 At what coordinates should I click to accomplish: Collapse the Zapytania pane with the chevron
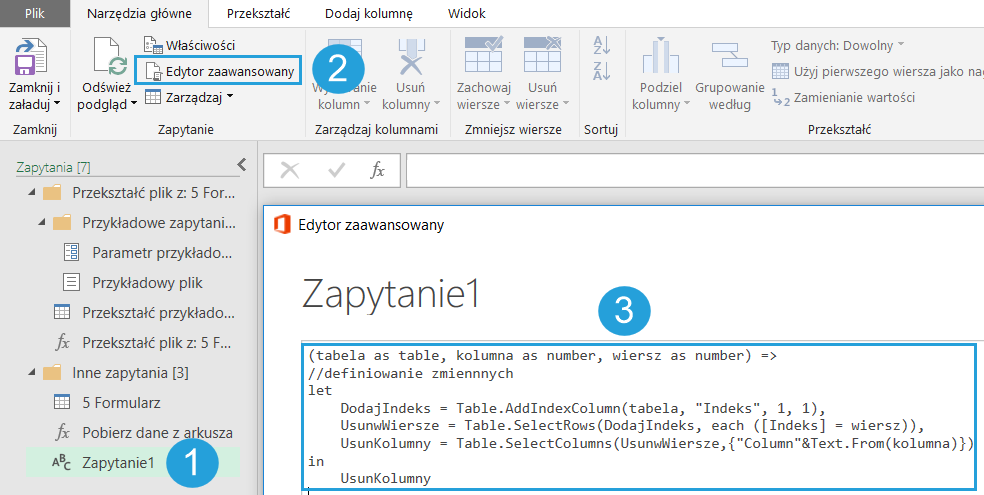coord(241,166)
